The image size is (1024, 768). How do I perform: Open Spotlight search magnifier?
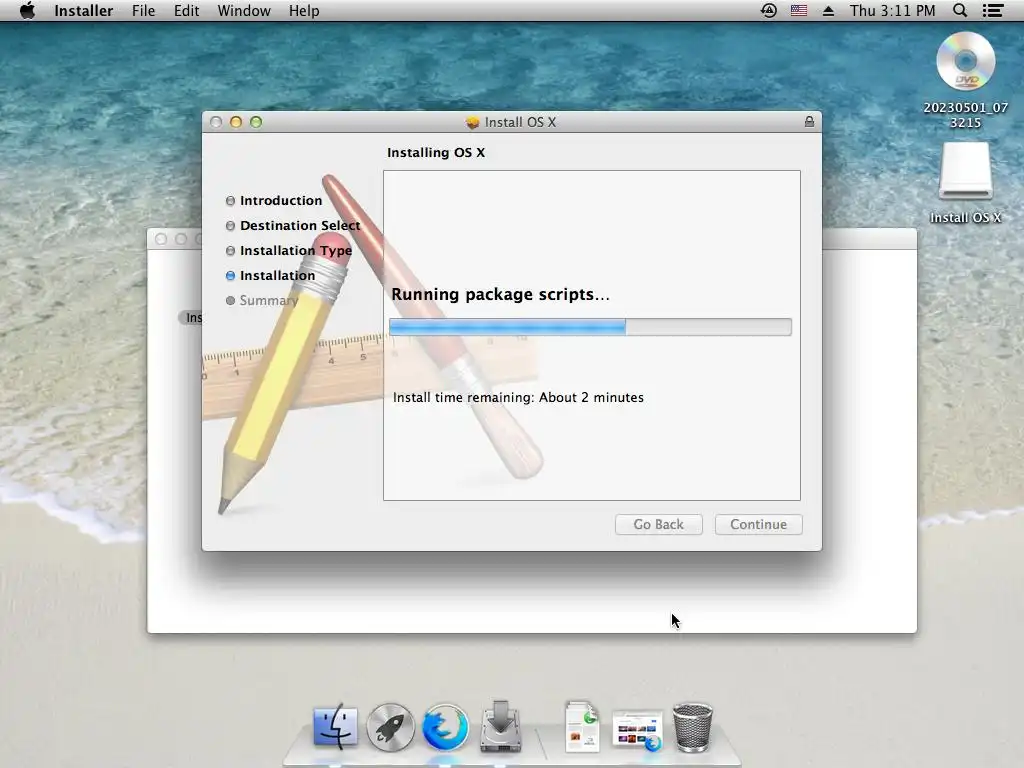(960, 10)
